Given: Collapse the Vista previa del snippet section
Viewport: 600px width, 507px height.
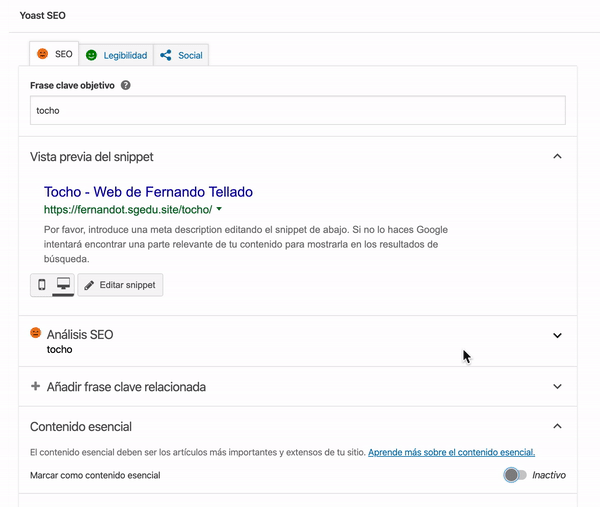Looking at the screenshot, I should coord(558,156).
